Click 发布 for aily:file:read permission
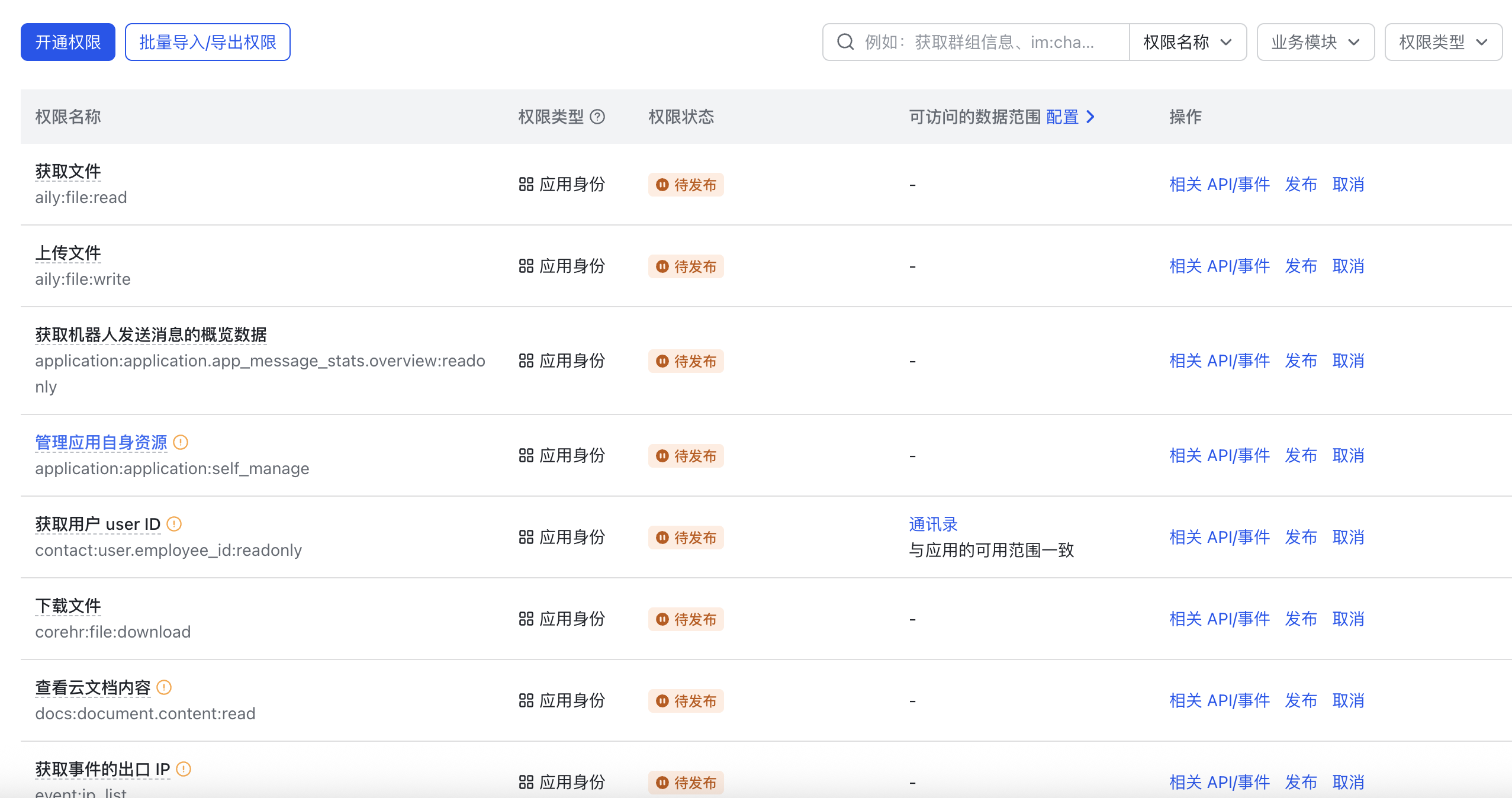Screen dimensions: 1512x798 tap(1301, 185)
